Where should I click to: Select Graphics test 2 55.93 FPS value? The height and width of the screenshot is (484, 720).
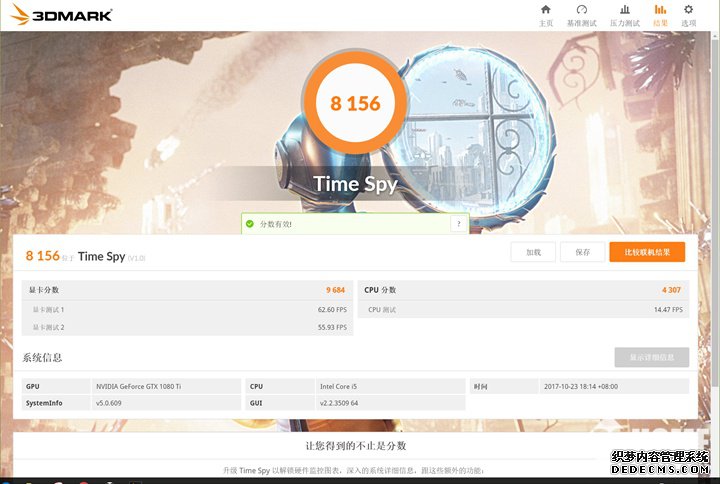pyautogui.click(x=332, y=327)
